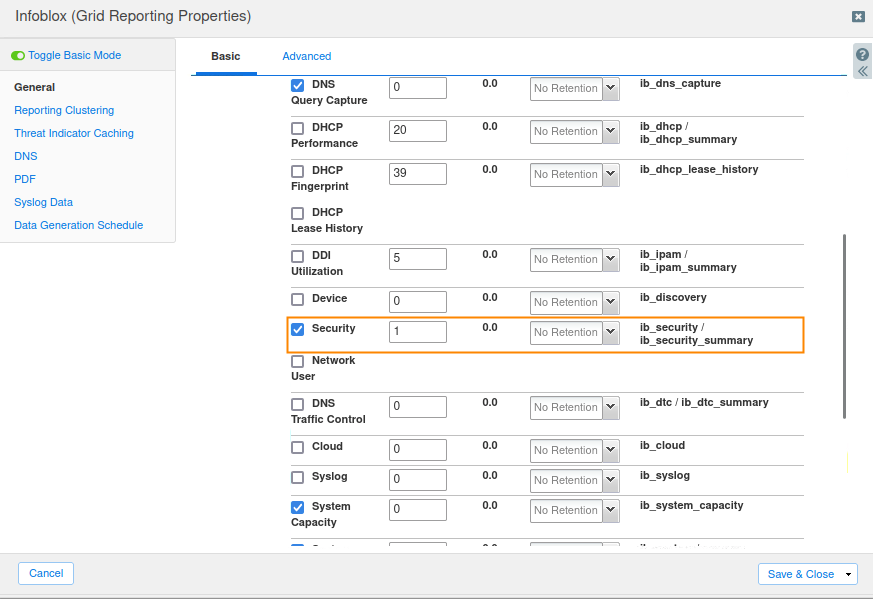The image size is (873, 599).
Task: Enable the DHCP Performance checkbox
Action: pyautogui.click(x=298, y=128)
